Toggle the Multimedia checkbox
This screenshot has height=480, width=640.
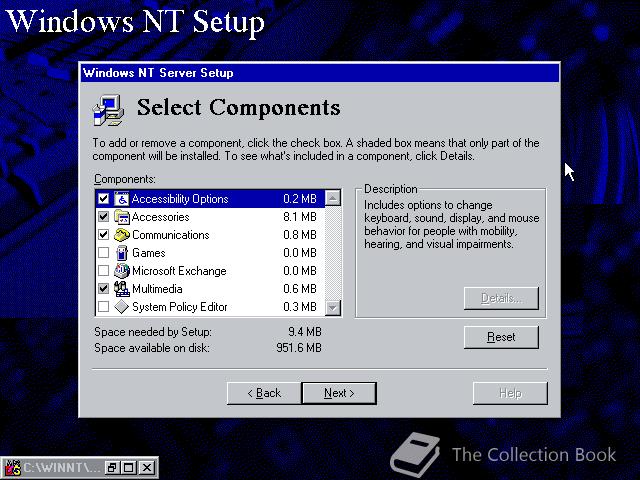[104, 289]
